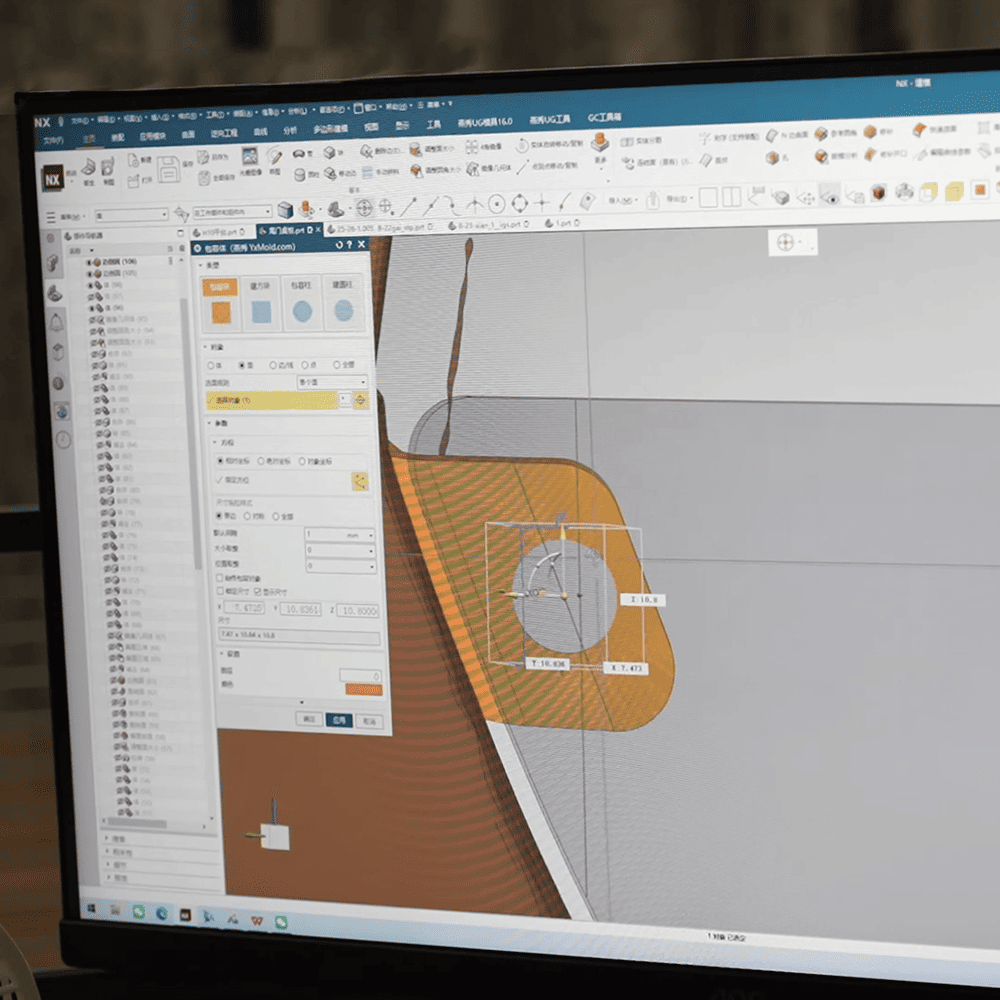This screenshot has height=1000, width=1000.
Task: Select the 对称 size control radio button
Action: click(247, 516)
